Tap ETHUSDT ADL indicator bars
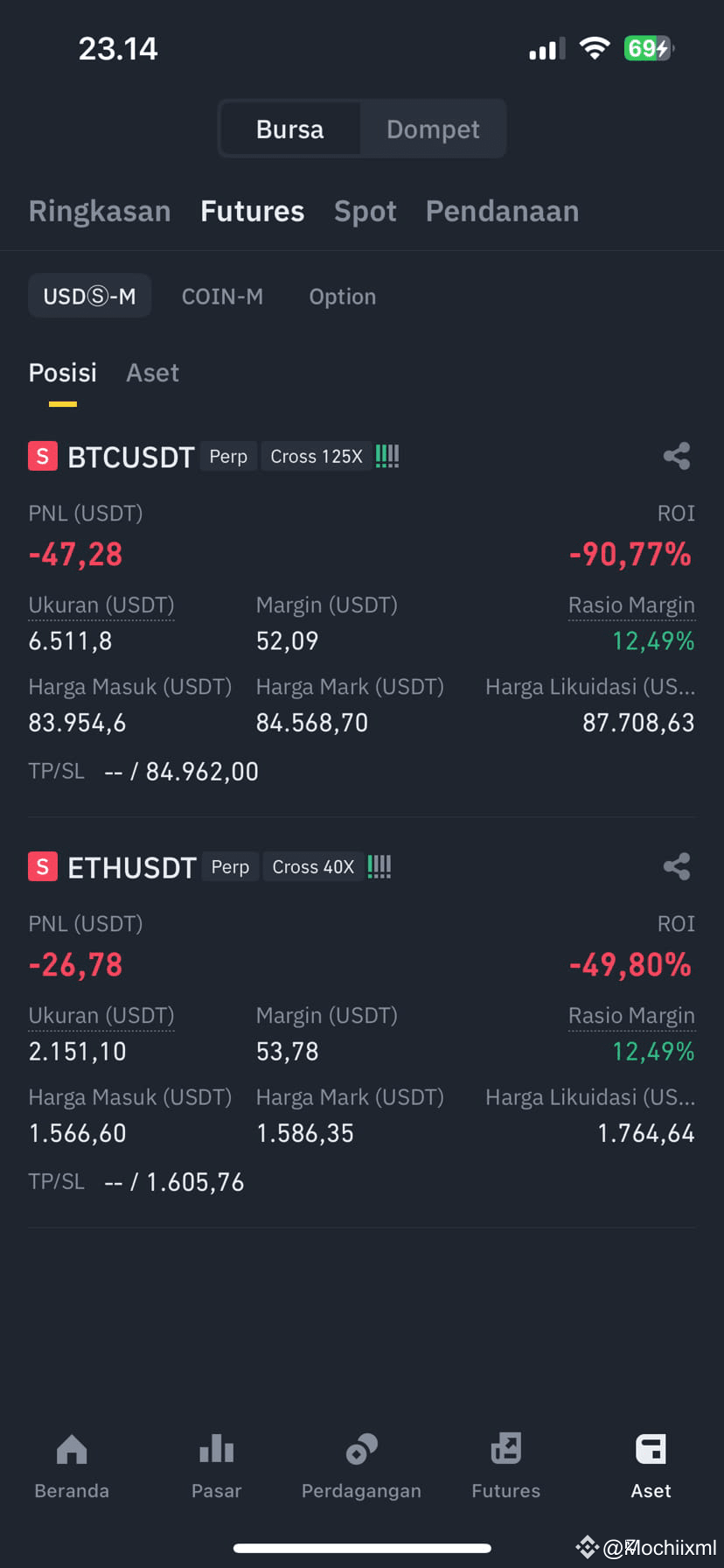This screenshot has width=724, height=1568. [379, 866]
